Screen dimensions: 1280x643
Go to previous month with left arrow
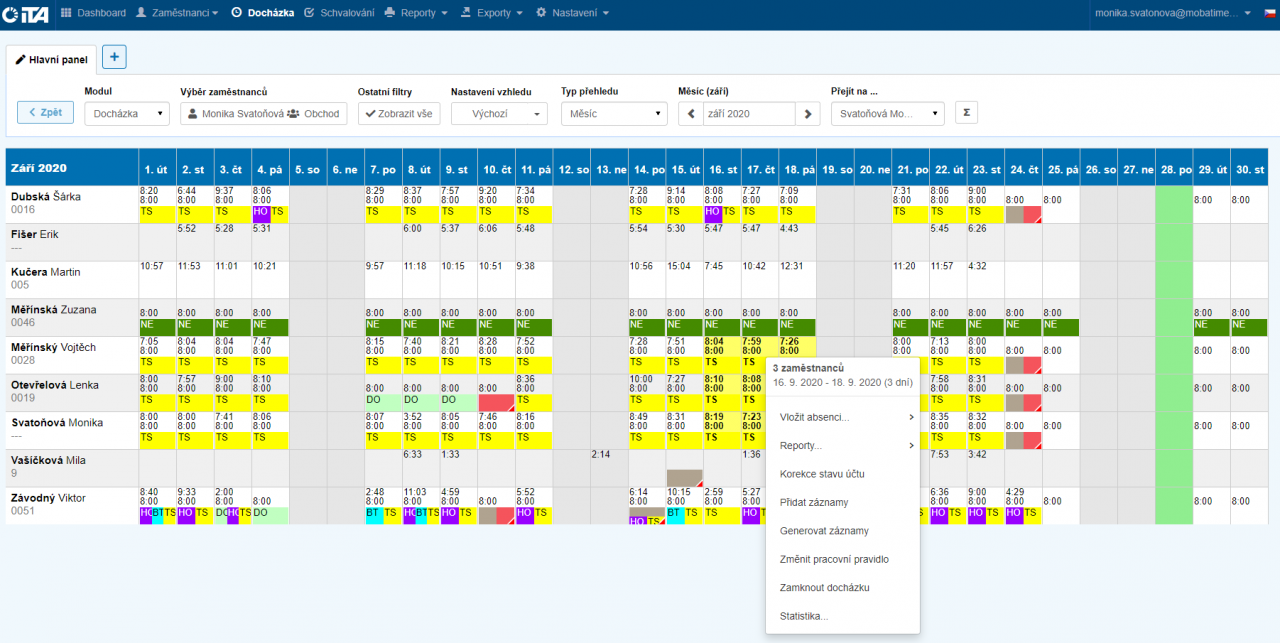click(690, 114)
